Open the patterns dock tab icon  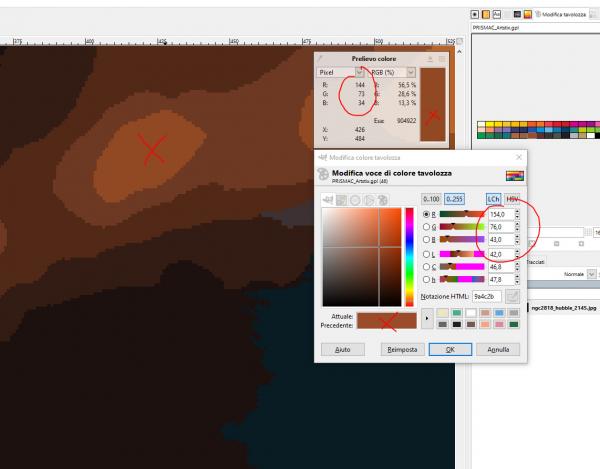tap(486, 15)
